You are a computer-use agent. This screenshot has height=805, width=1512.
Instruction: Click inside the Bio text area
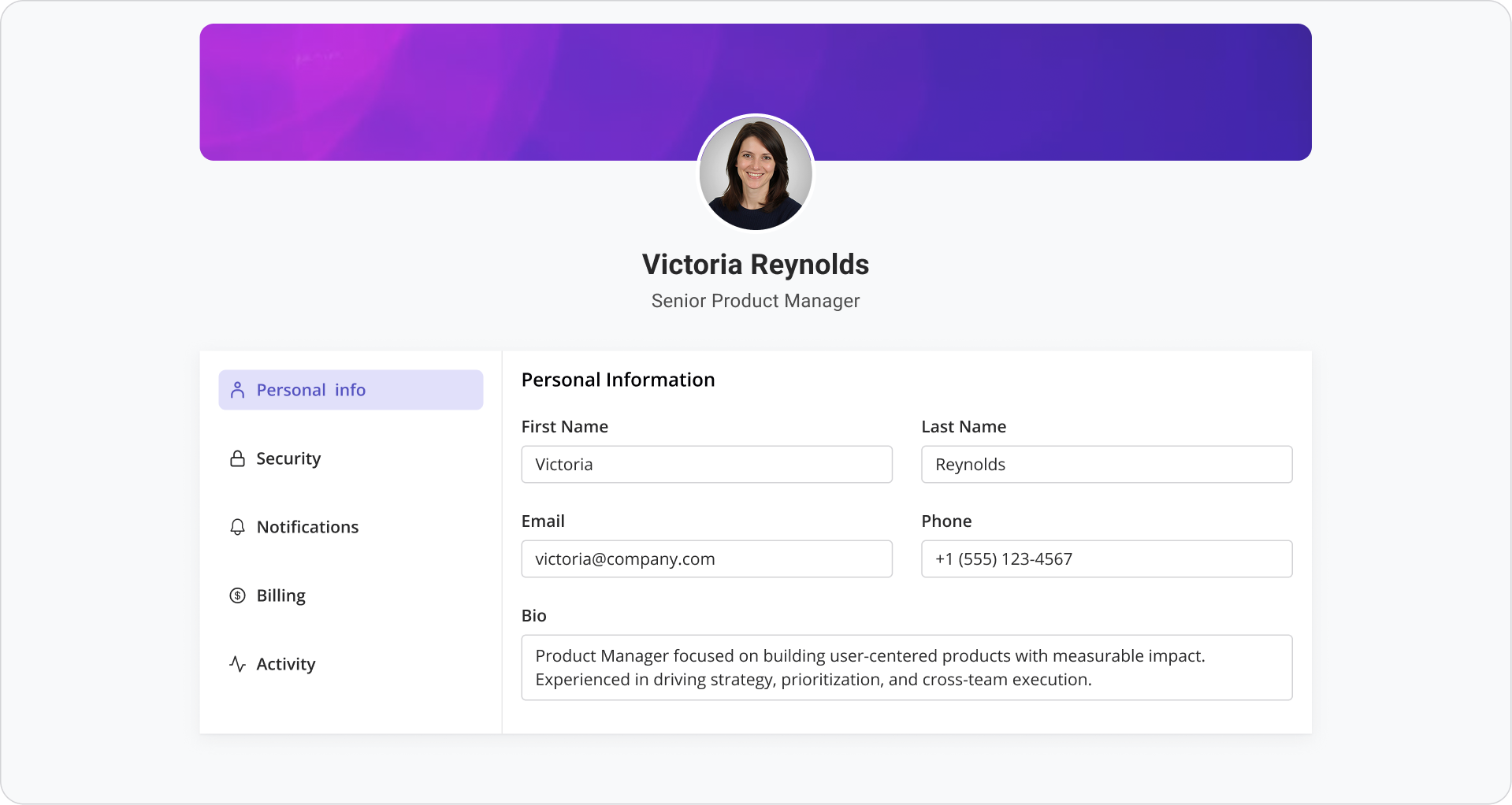(x=906, y=667)
